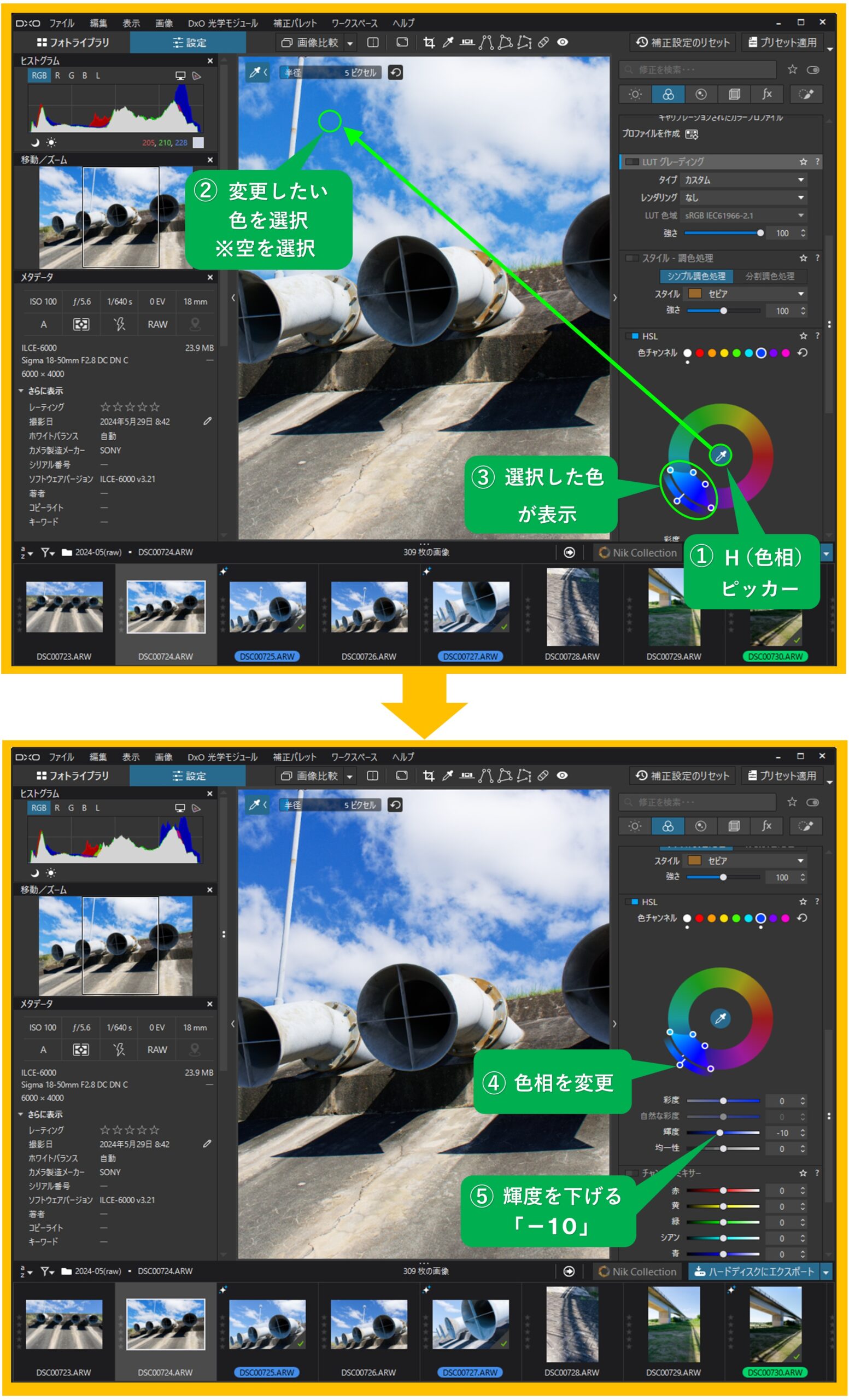849x1400 pixels.
Task: Open Detail palette tab in top window
Action: (x=701, y=94)
